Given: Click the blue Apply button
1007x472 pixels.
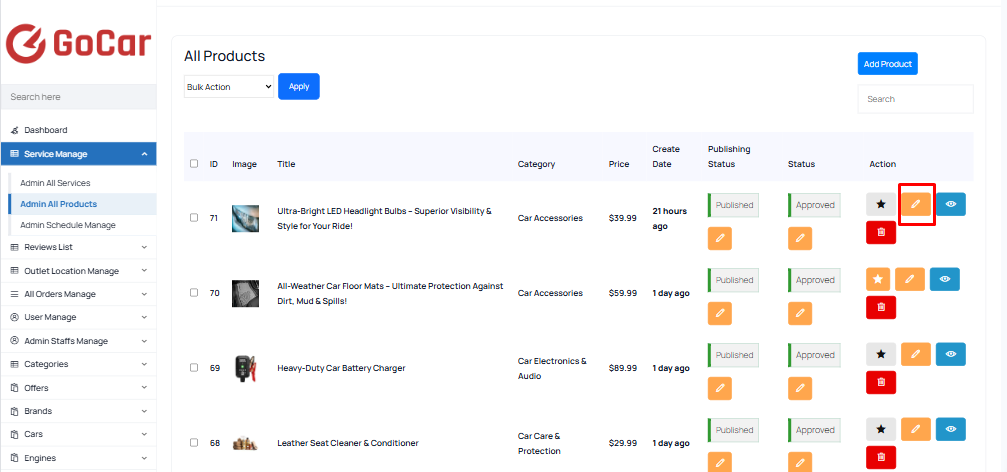Looking at the screenshot, I should [299, 86].
